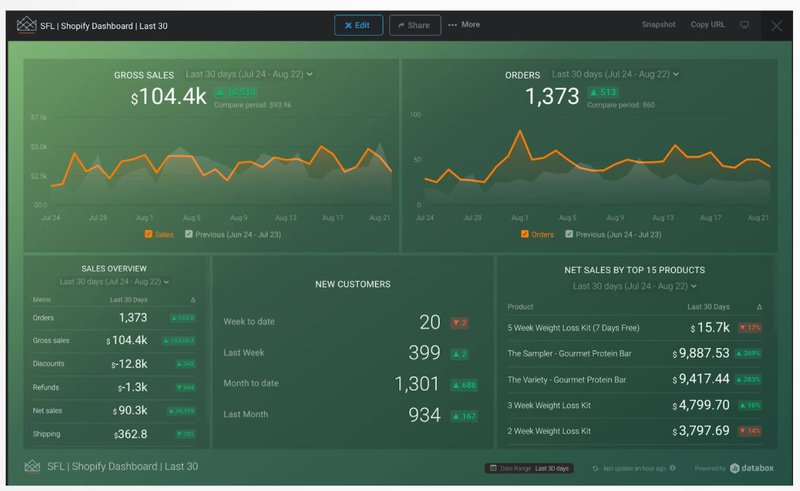Click the Powered by databox link

pyautogui.click(x=734, y=468)
